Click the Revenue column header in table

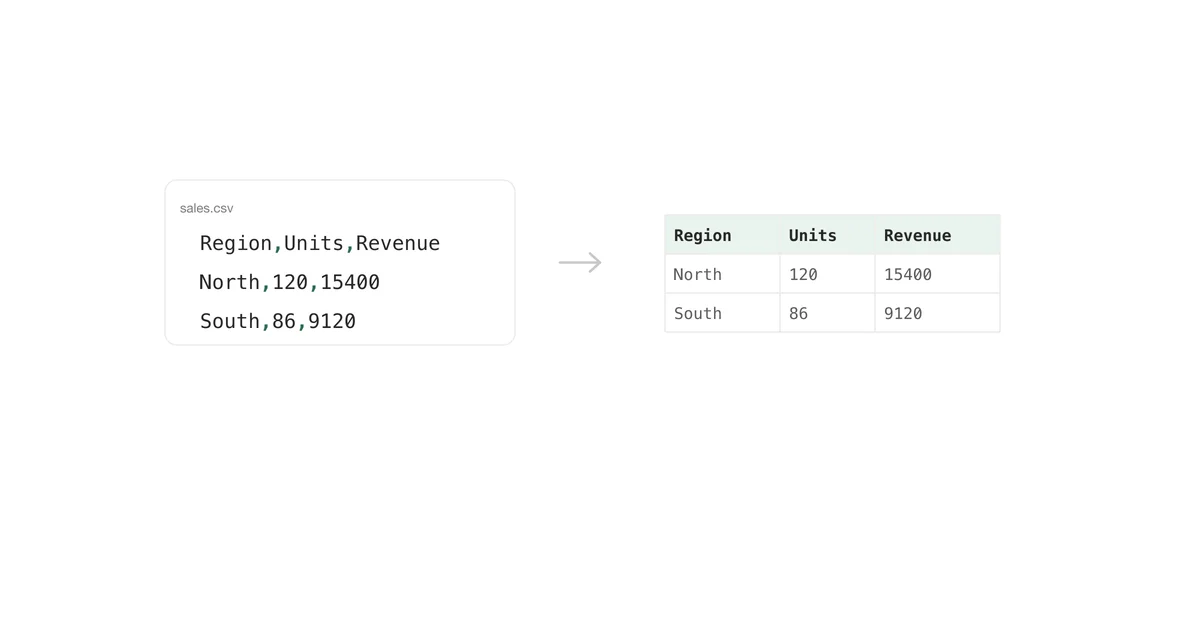(937, 235)
